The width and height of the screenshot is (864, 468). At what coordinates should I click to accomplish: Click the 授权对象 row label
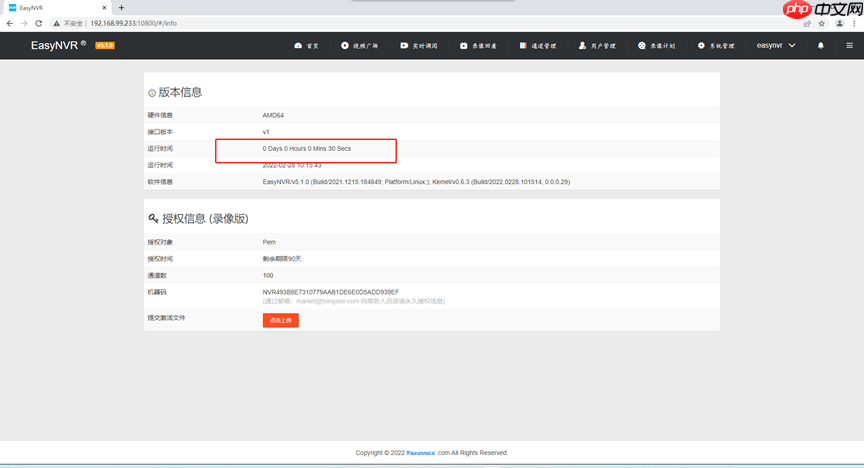(x=160, y=242)
